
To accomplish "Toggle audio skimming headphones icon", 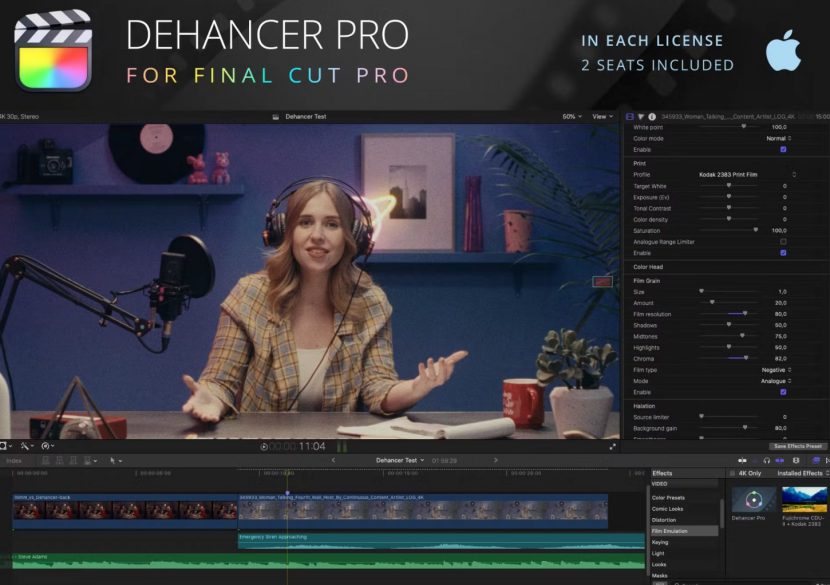I will coord(767,460).
